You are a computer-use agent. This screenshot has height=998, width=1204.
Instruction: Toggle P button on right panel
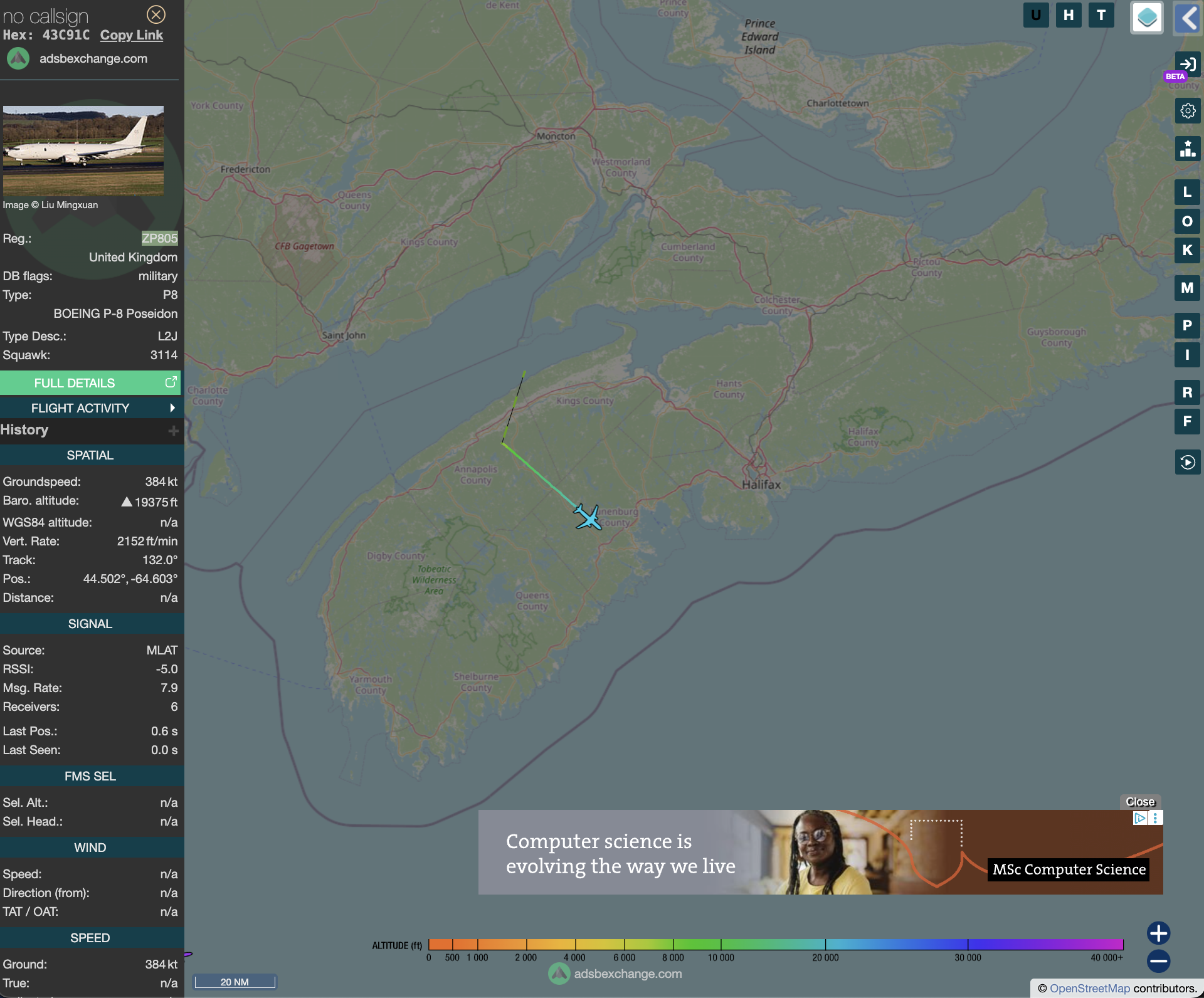[1188, 325]
